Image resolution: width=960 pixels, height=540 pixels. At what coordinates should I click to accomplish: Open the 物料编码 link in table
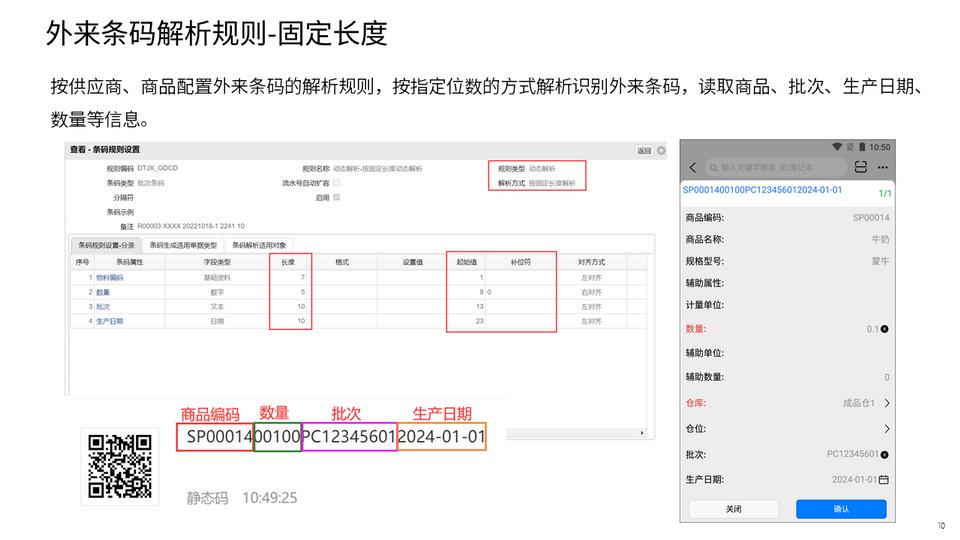(x=109, y=277)
